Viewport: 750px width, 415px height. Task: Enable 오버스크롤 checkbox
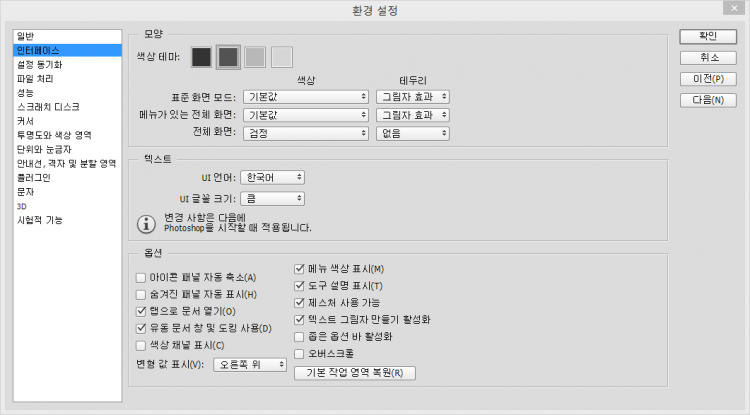click(301, 354)
